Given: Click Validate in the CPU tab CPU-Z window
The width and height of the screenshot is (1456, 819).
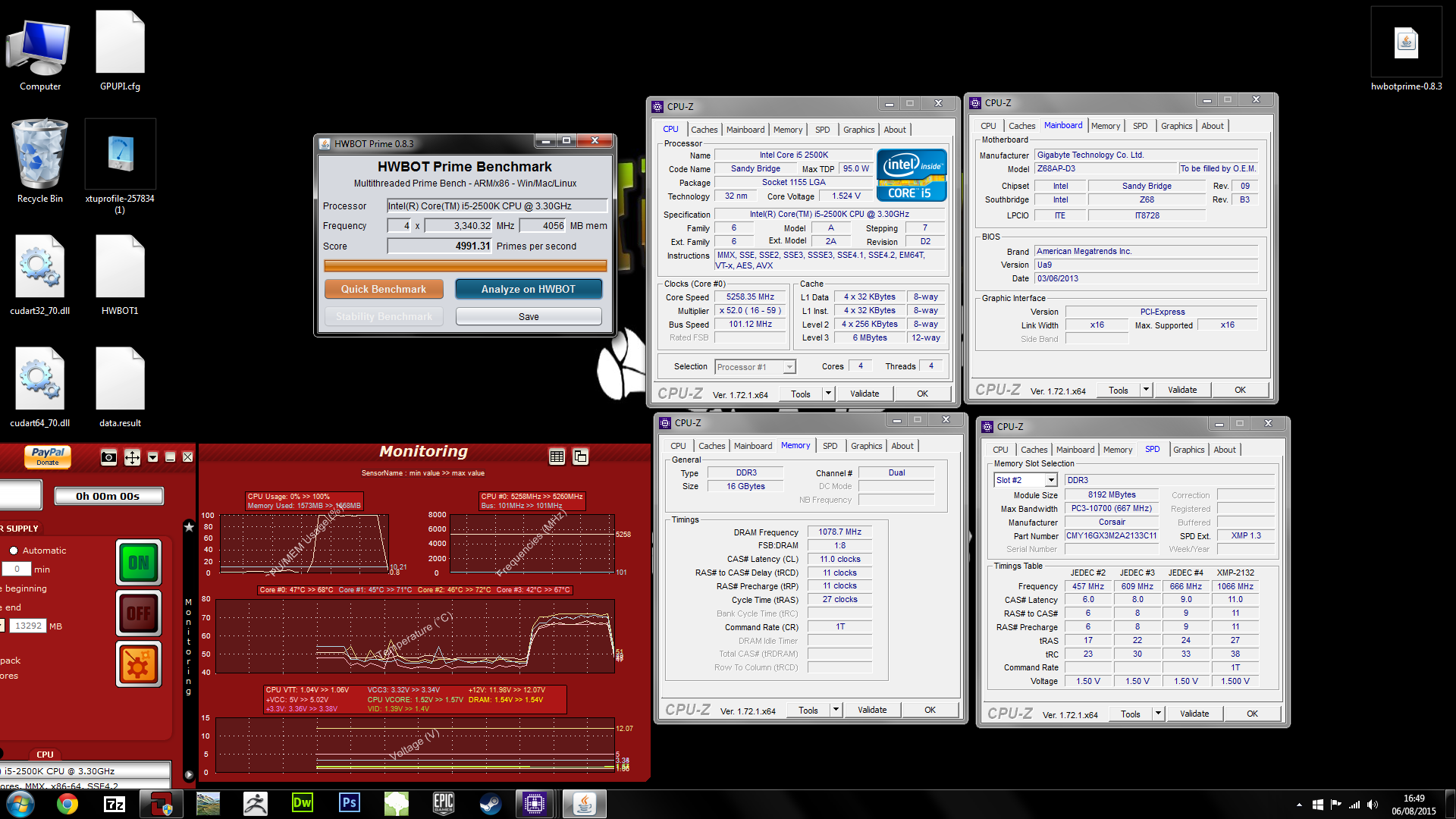Looking at the screenshot, I should point(864,394).
